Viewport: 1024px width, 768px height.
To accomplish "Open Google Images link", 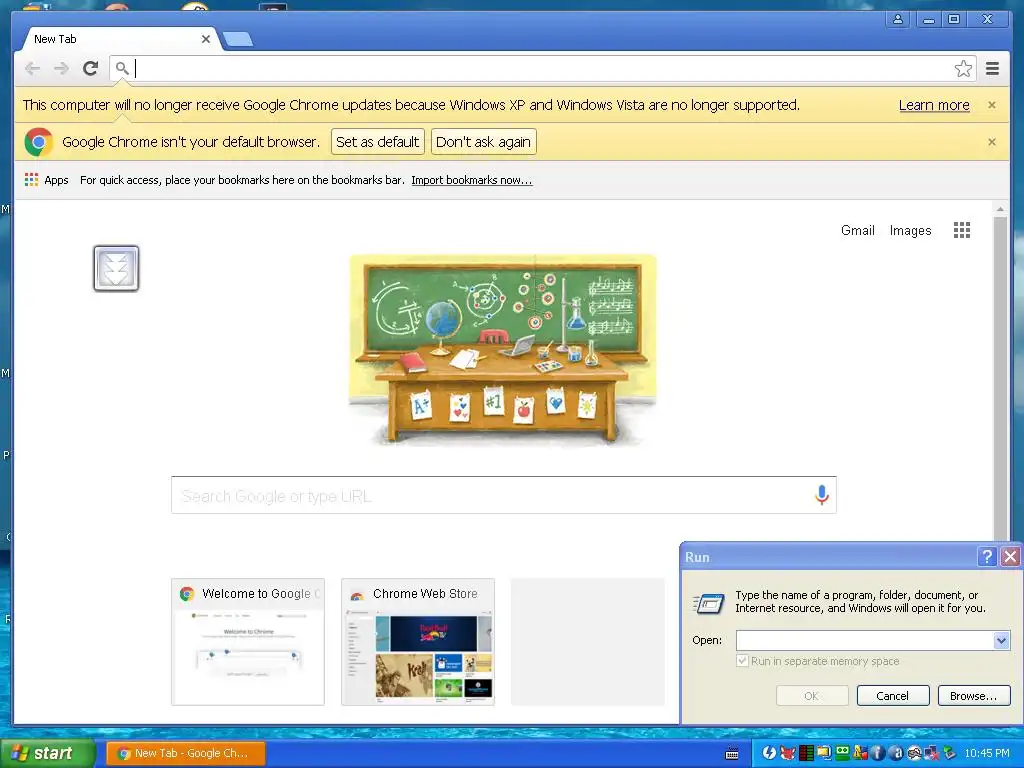I will 910,230.
